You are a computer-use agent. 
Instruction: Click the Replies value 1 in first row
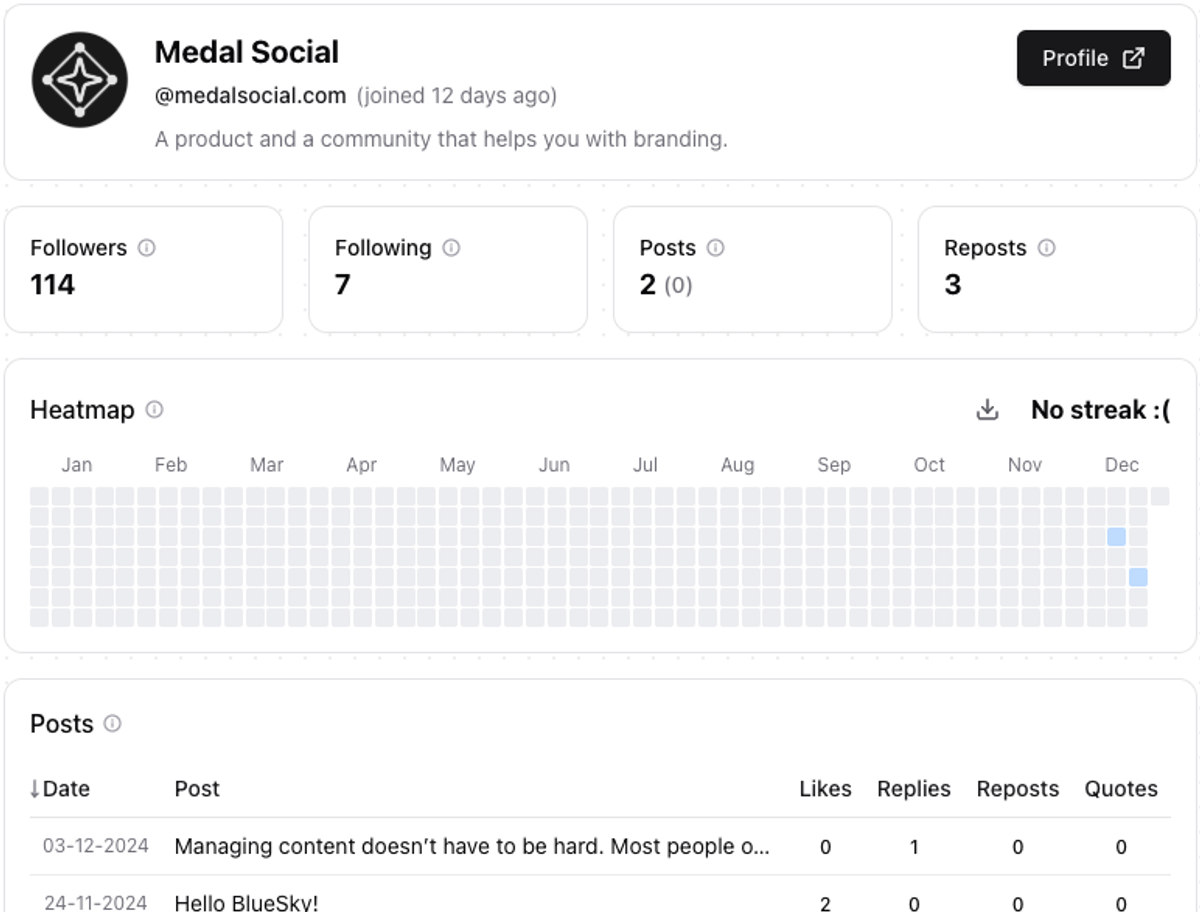[914, 847]
